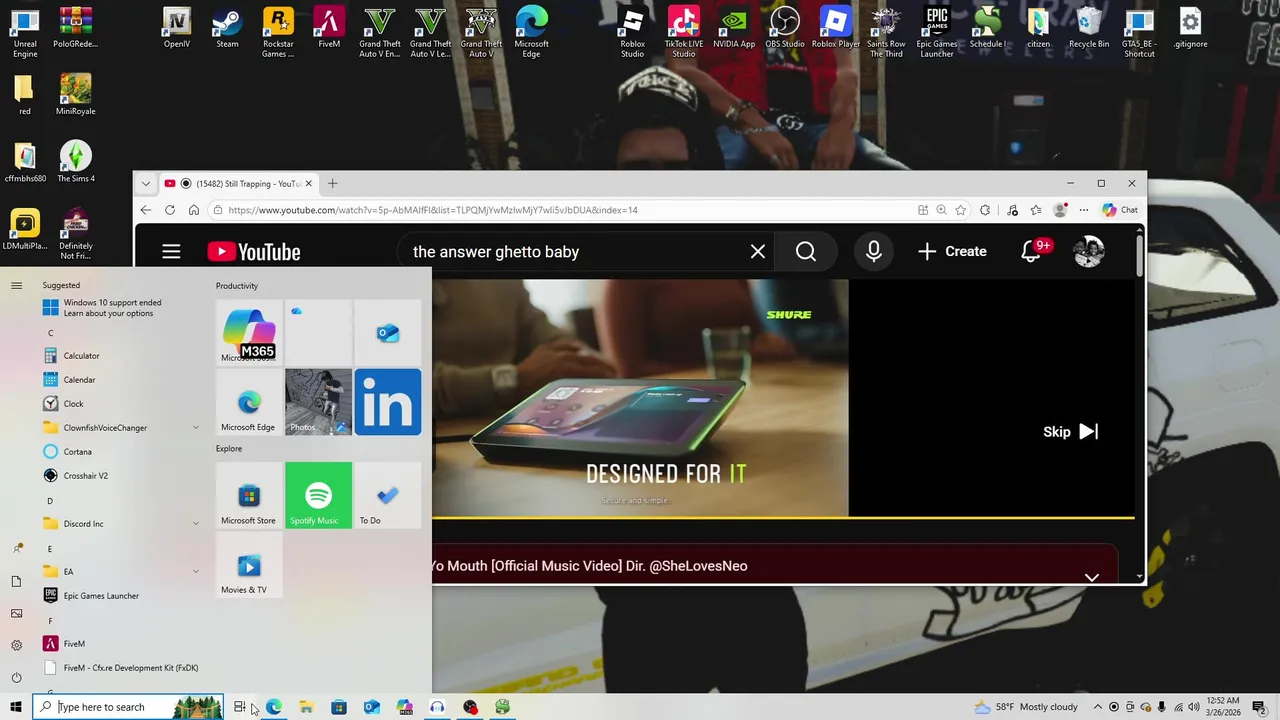Click the YouTube search magnifier button
This screenshot has height=720, width=1280.
point(806,252)
